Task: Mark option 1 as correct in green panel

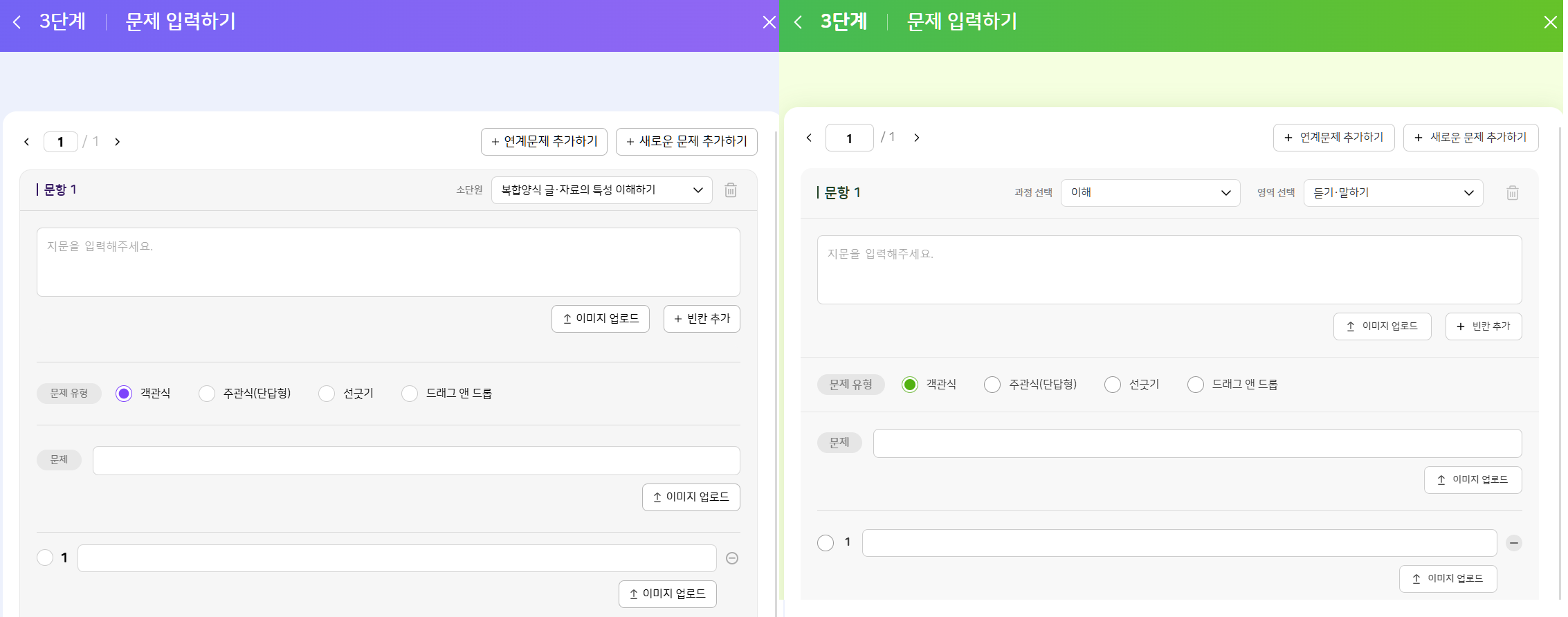Action: coord(826,543)
